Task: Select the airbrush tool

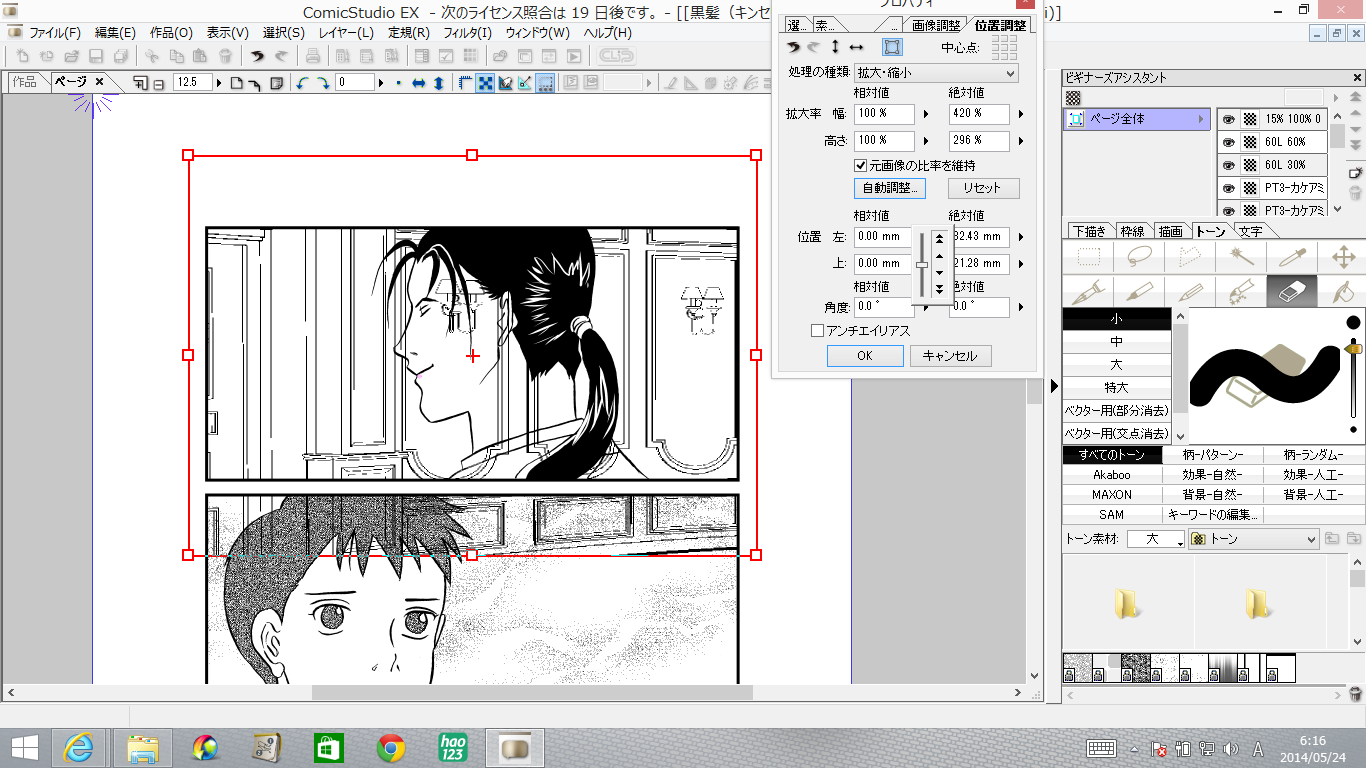Action: [x=1241, y=291]
